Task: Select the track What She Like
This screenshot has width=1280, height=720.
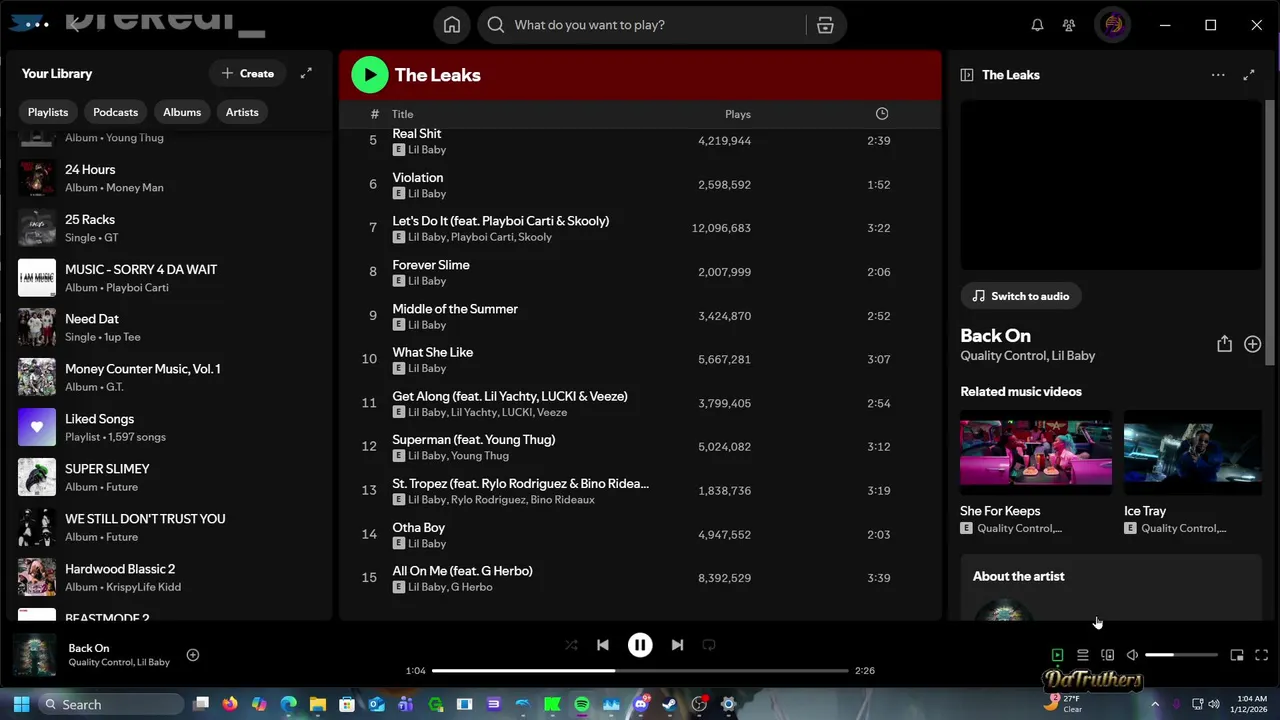Action: point(432,352)
